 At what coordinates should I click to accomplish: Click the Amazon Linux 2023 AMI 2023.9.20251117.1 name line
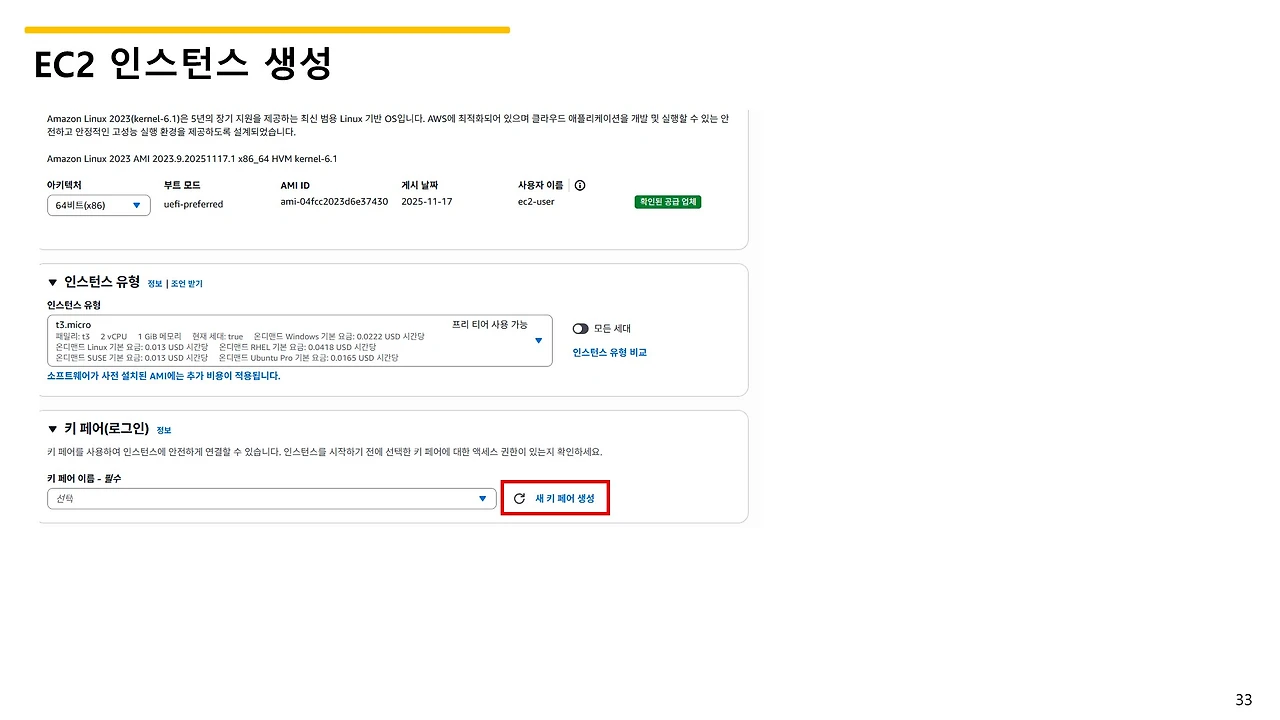[x=192, y=158]
